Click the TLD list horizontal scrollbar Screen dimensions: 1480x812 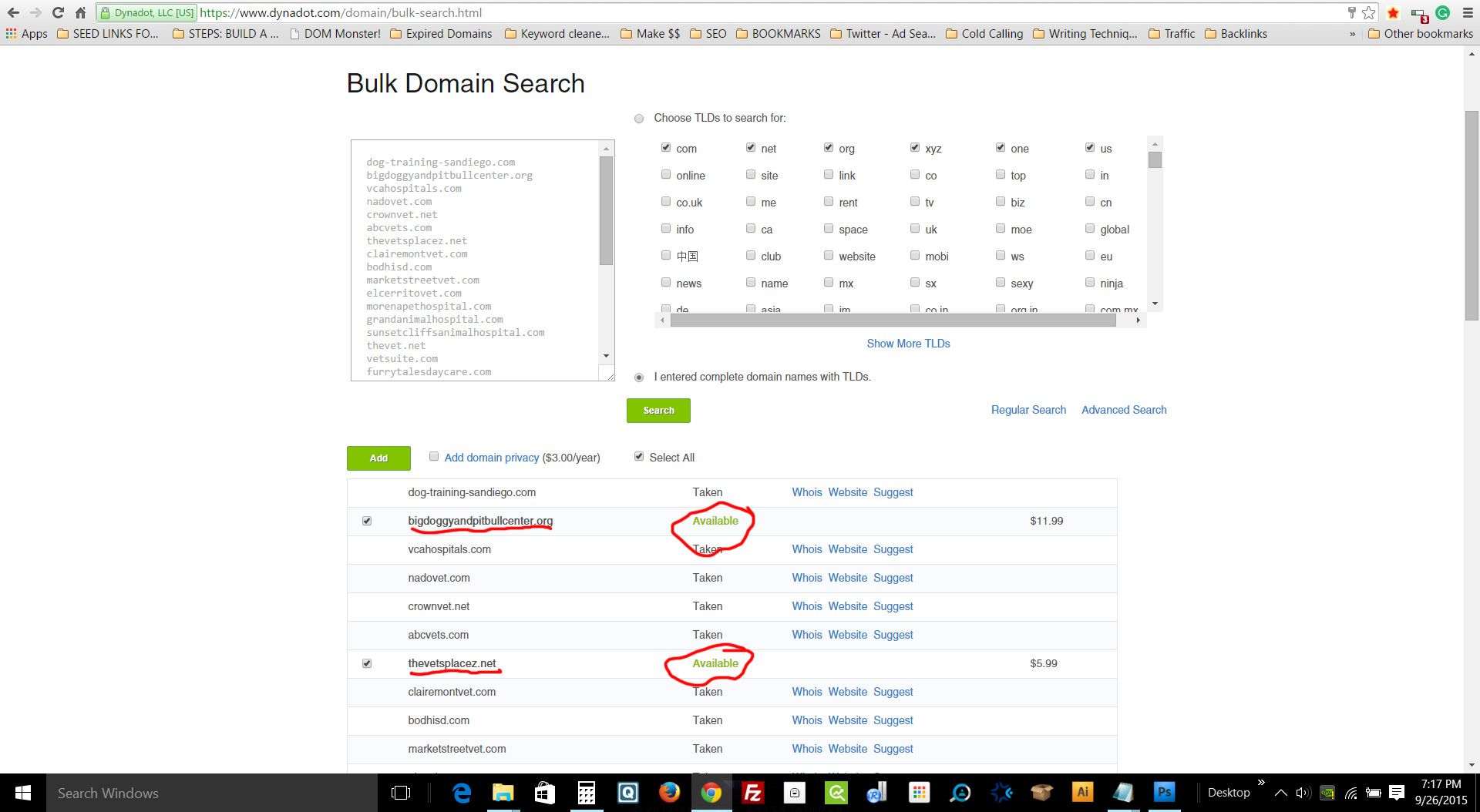click(x=893, y=320)
